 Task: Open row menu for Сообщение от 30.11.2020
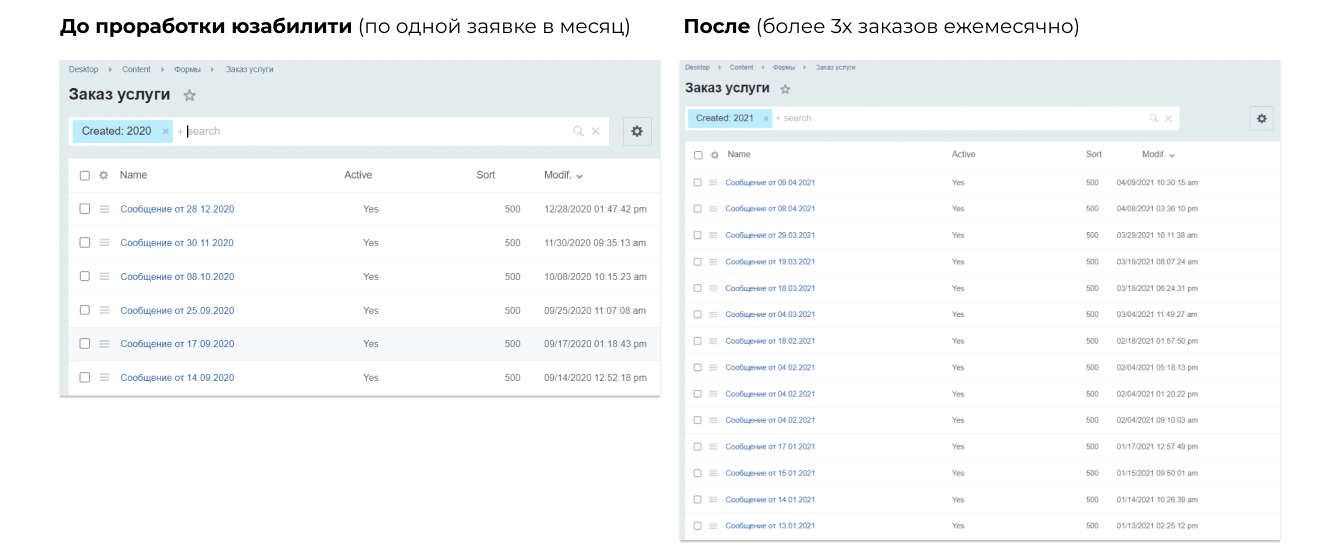(x=104, y=243)
